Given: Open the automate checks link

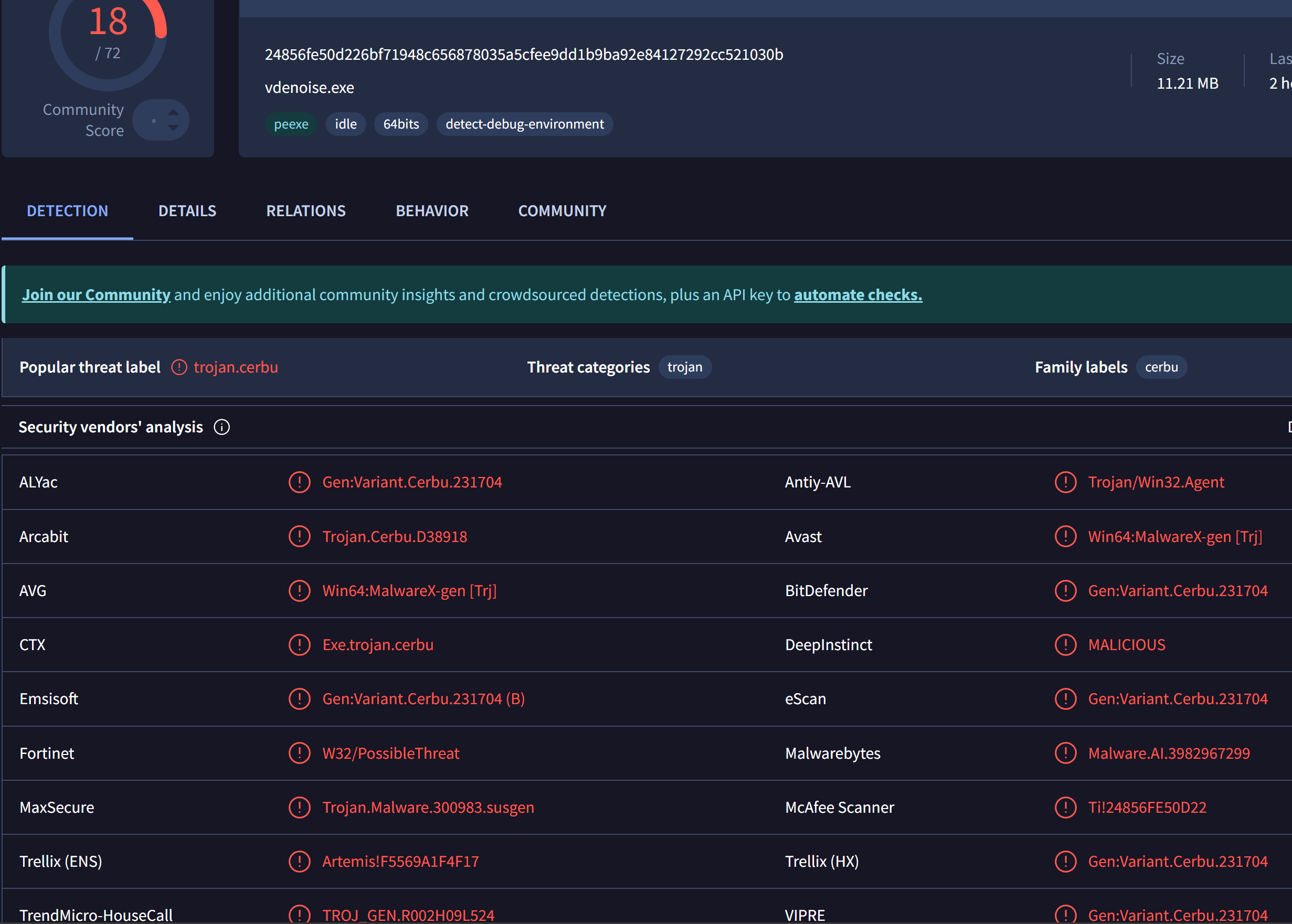Looking at the screenshot, I should click(x=858, y=295).
